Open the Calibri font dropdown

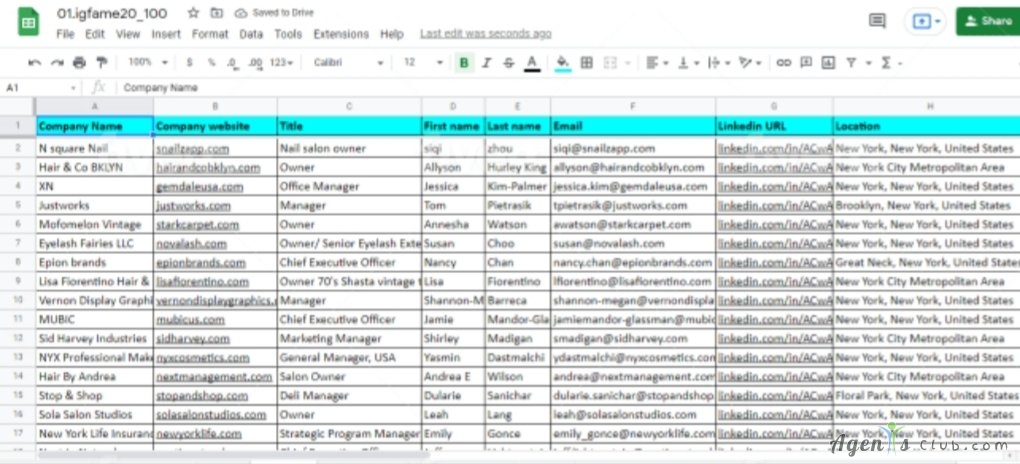click(x=348, y=62)
